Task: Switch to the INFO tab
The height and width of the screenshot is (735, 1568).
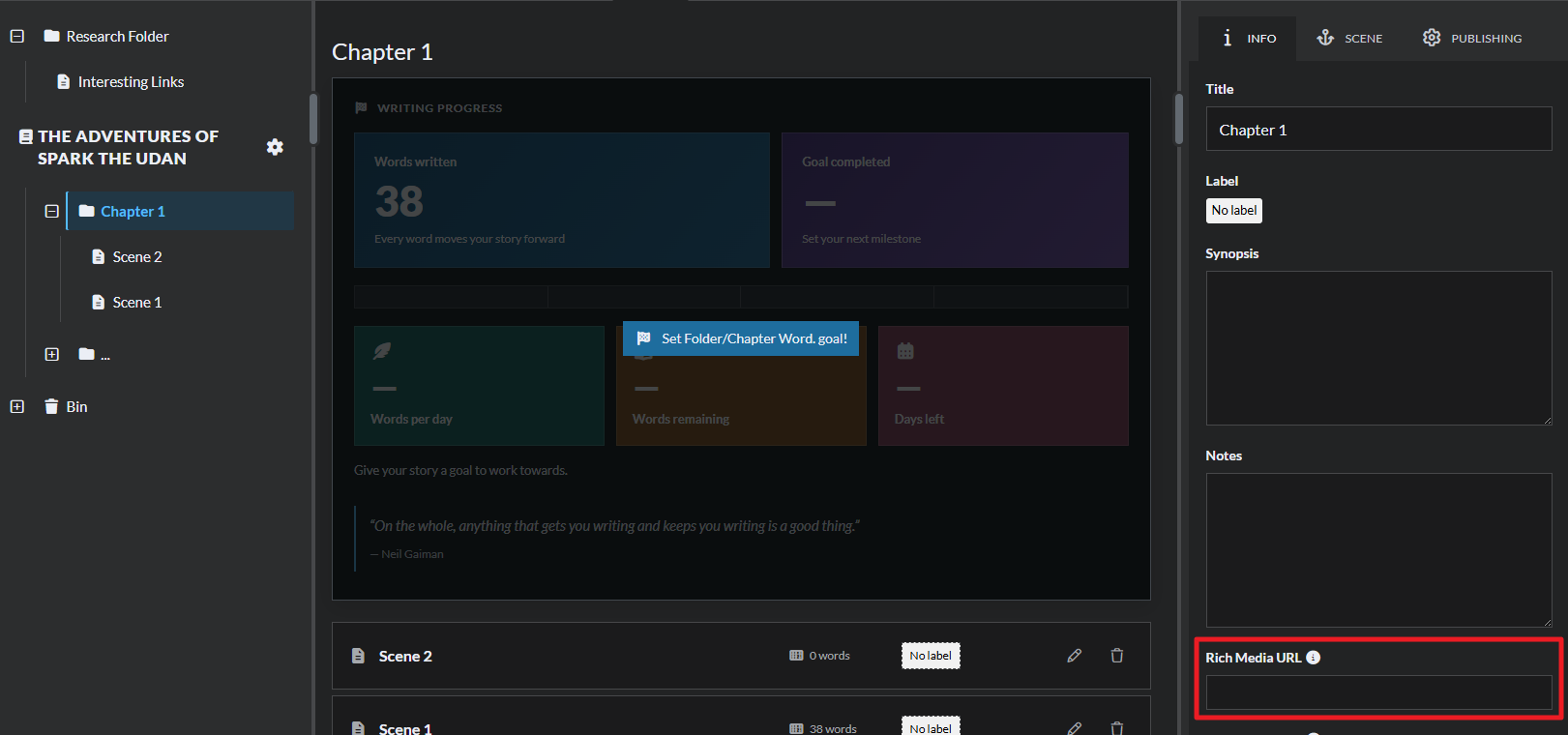Action: [1248, 39]
